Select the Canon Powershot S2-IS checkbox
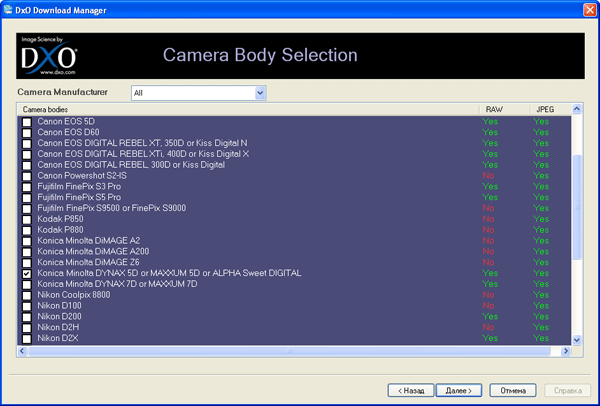 pyautogui.click(x=27, y=176)
